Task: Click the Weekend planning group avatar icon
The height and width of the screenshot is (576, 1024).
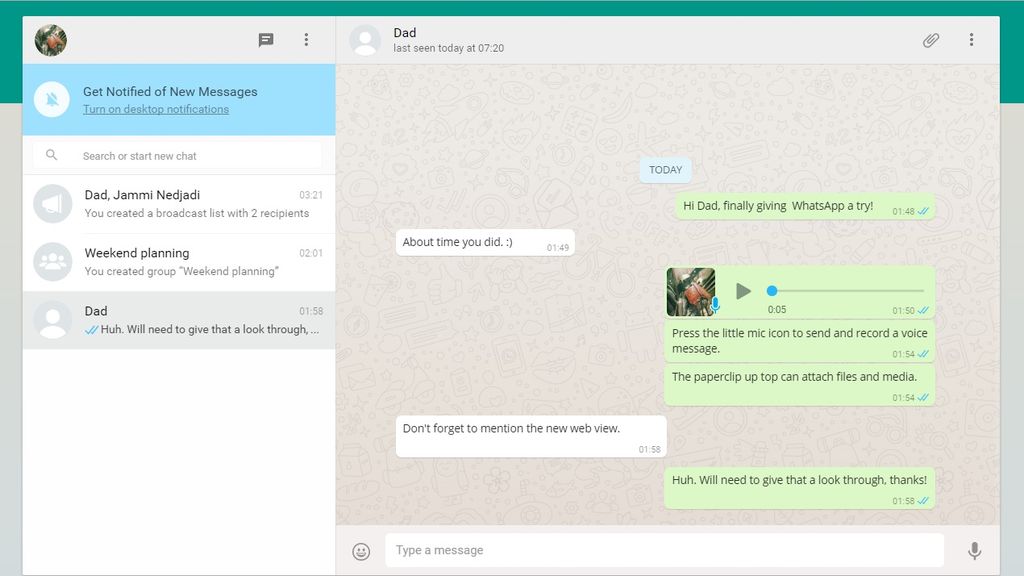Action: click(52, 262)
